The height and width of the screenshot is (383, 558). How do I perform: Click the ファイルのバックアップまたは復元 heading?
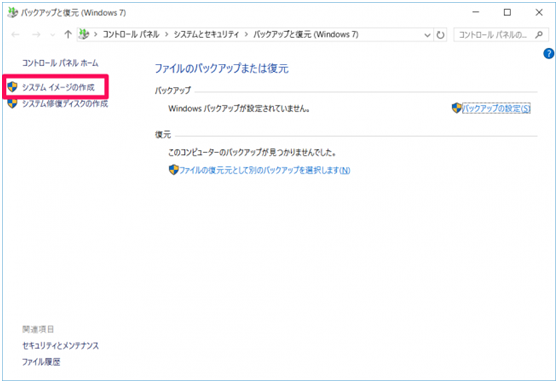[x=222, y=68]
